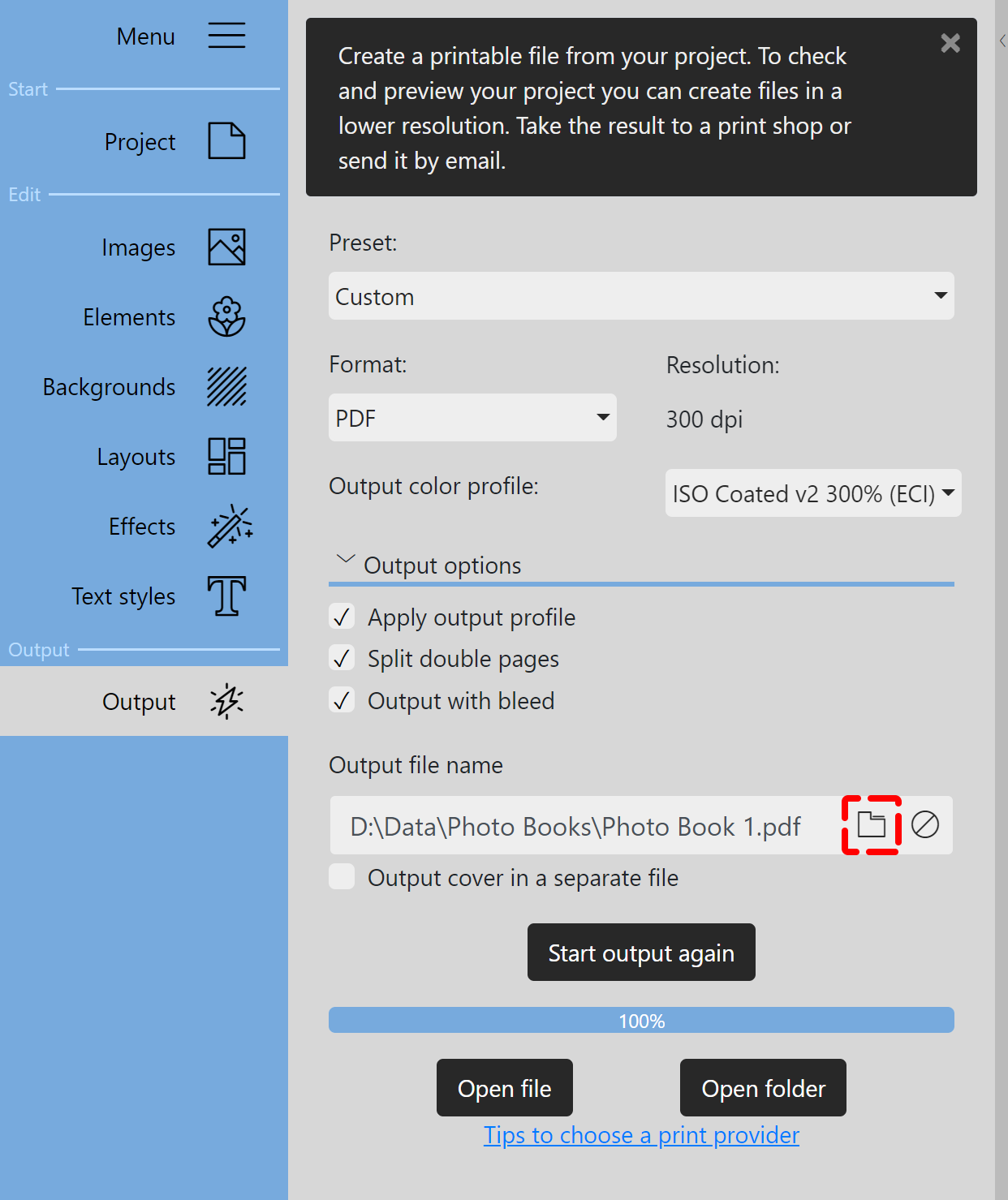1008x1200 pixels.
Task: Toggle Output with bleed checkbox
Action: coord(342,700)
